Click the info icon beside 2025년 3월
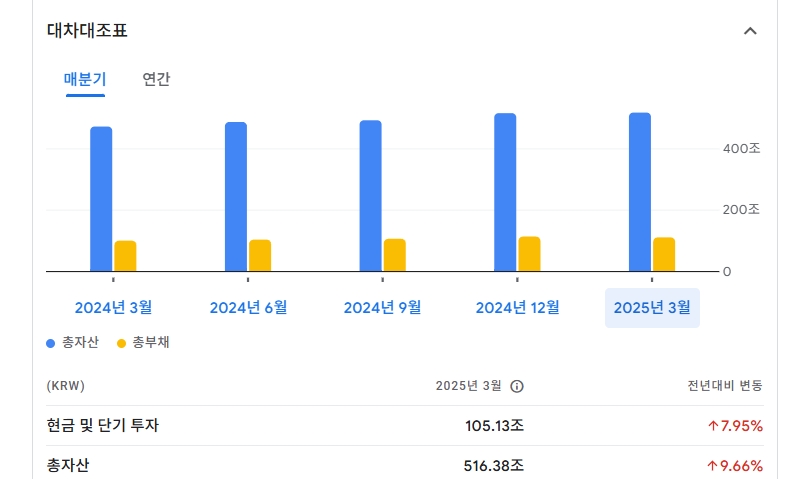Image resolution: width=797 pixels, height=479 pixels. pos(517,386)
